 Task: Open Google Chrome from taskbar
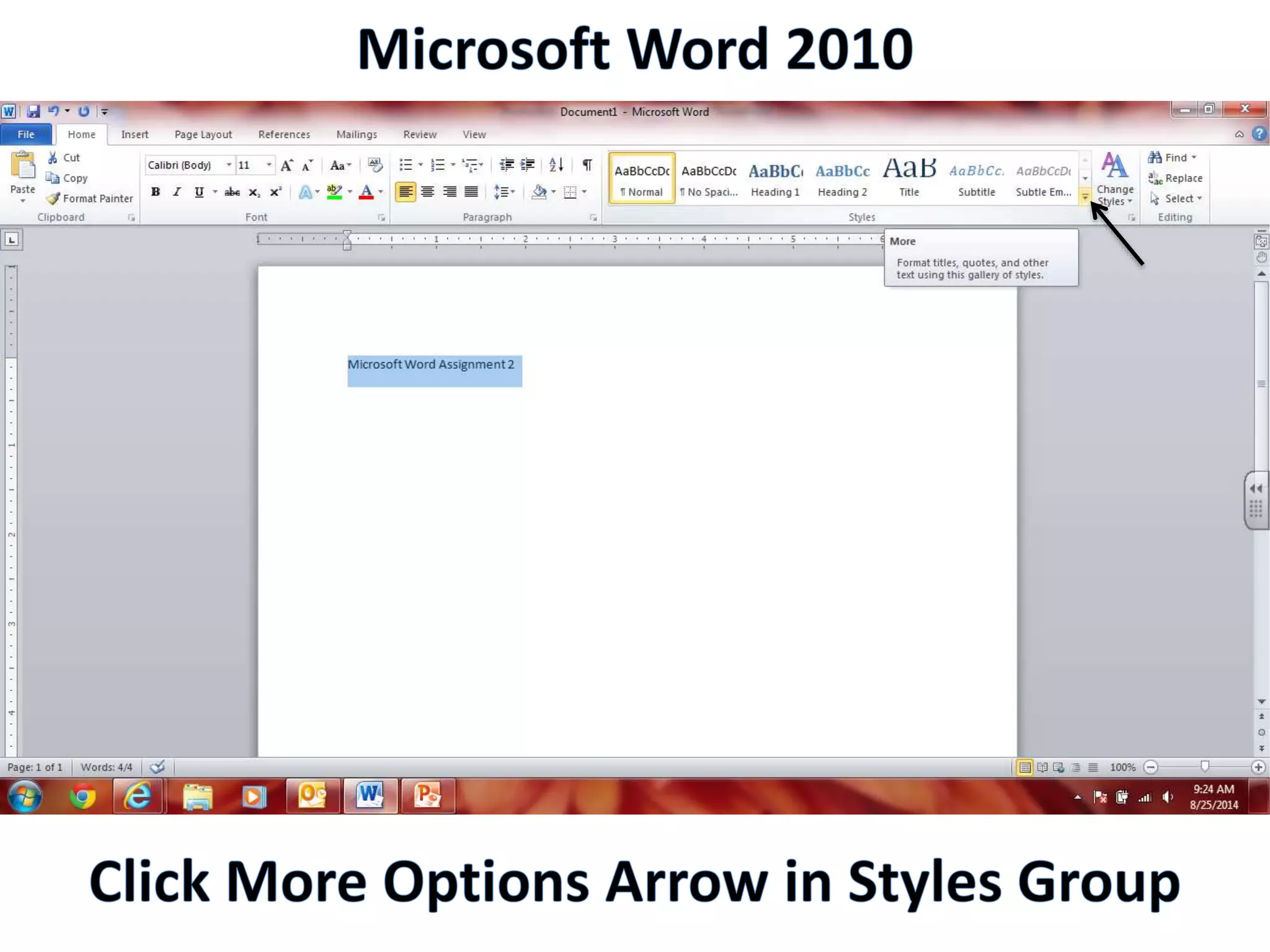82,796
